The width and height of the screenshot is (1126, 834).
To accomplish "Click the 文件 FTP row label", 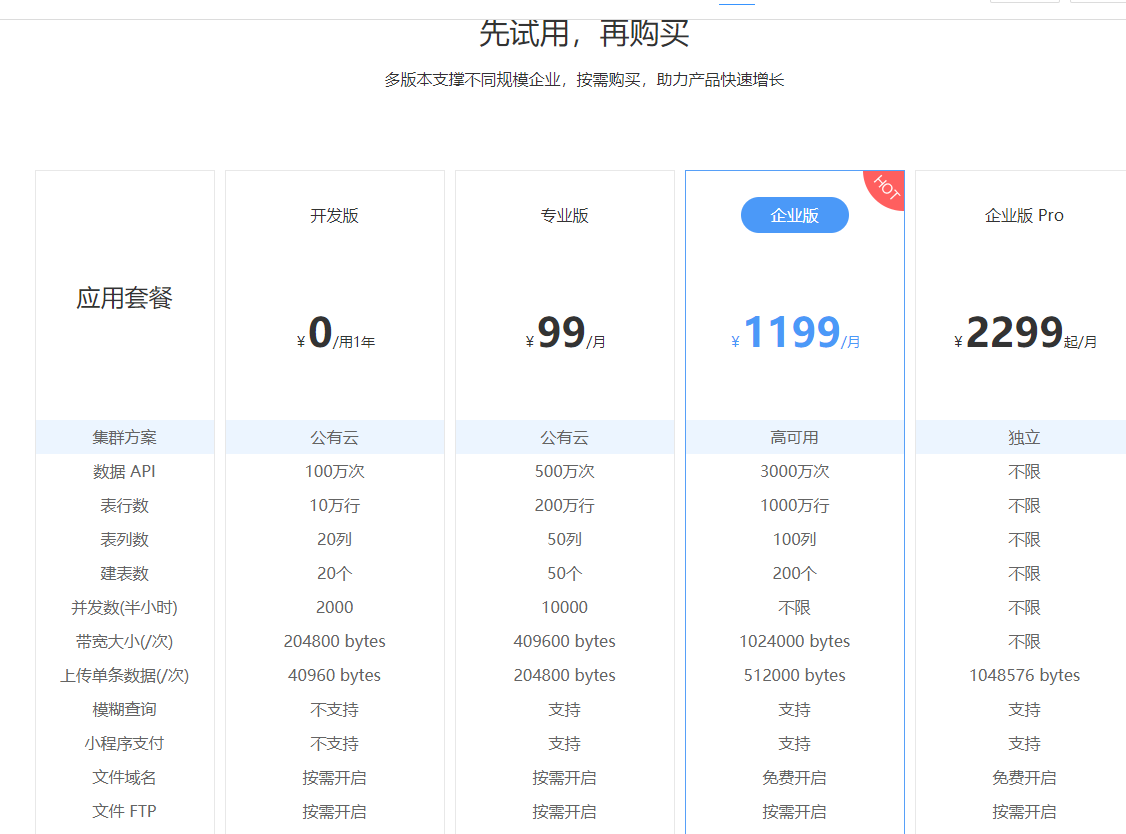I will (x=124, y=811).
